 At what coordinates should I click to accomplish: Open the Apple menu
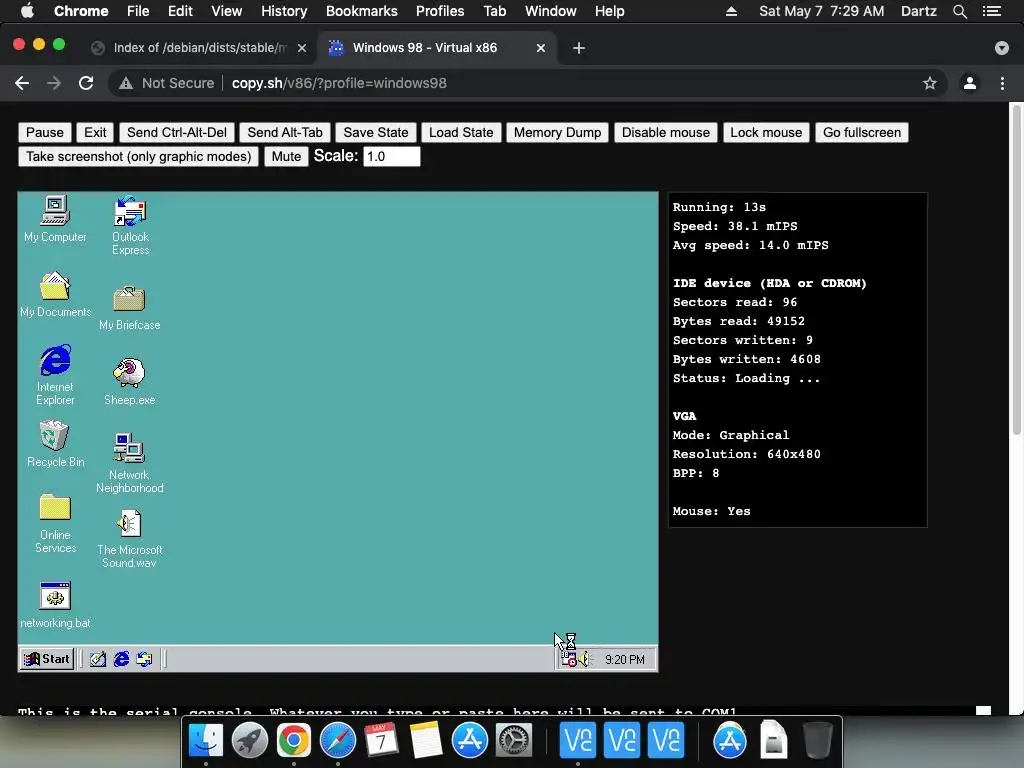click(27, 11)
